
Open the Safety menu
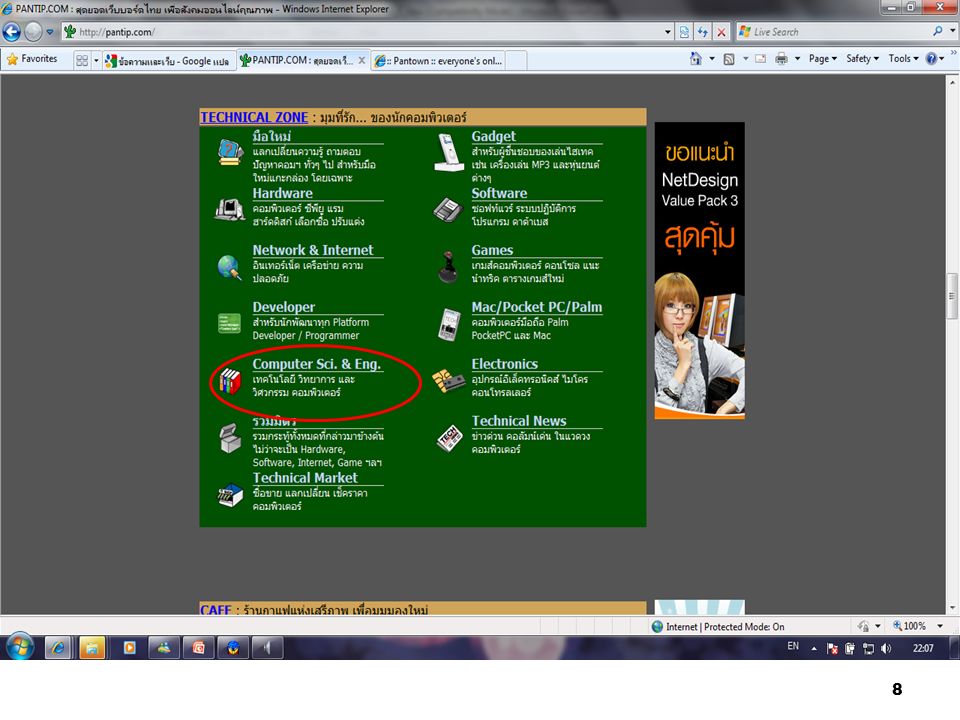click(x=862, y=59)
